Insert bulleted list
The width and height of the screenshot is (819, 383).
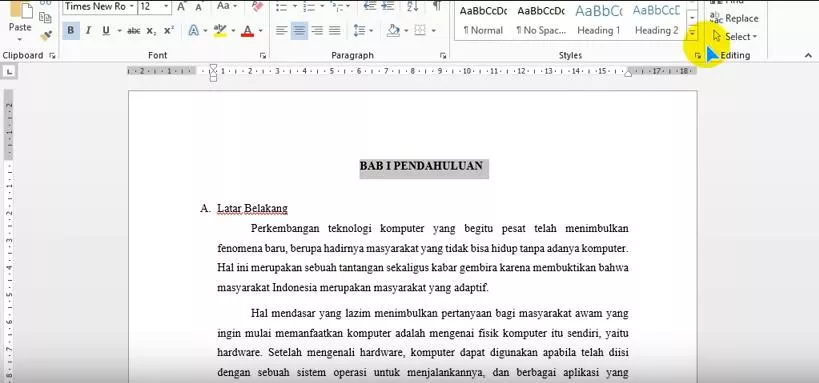click(x=282, y=6)
